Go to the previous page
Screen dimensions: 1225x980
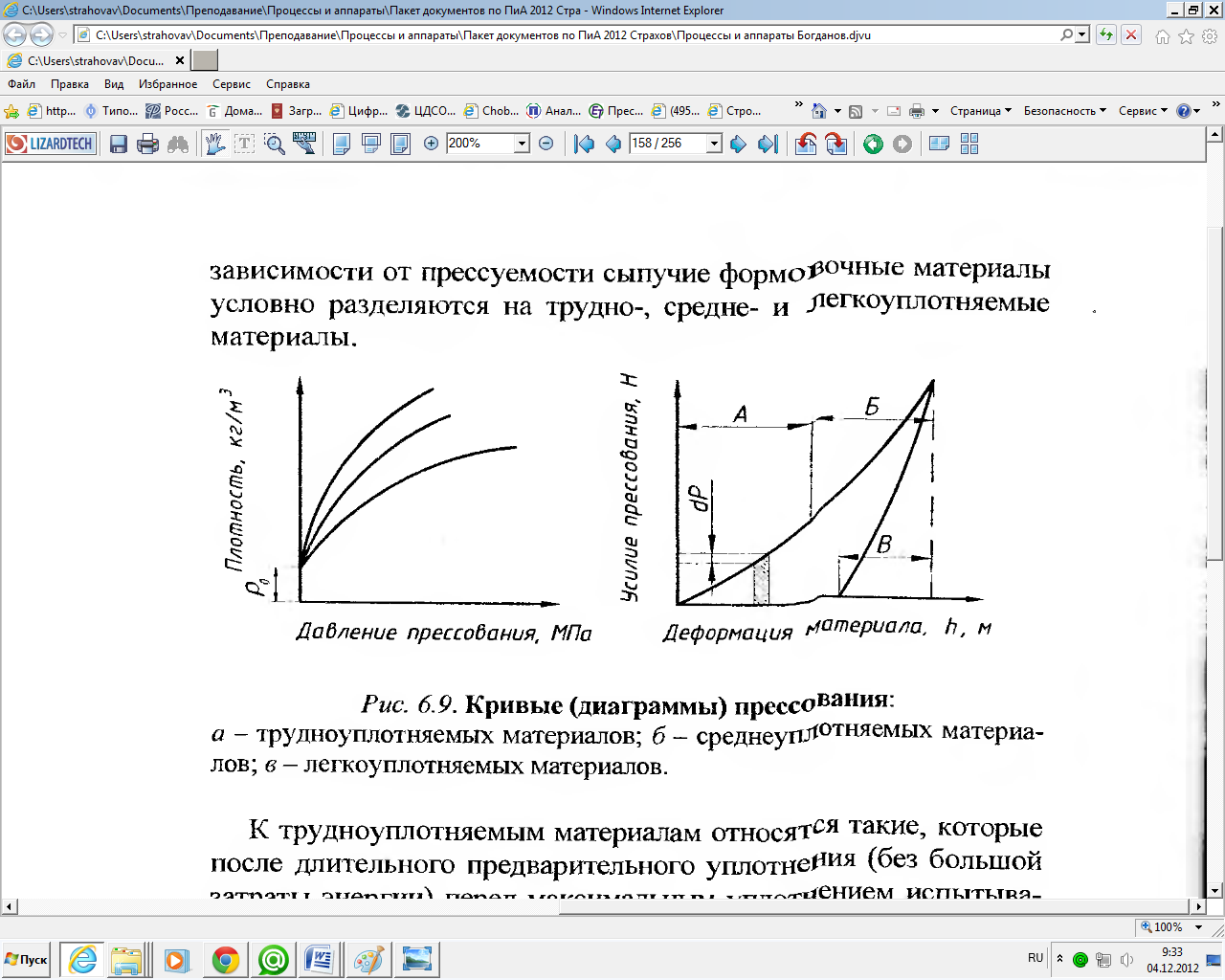(x=613, y=144)
